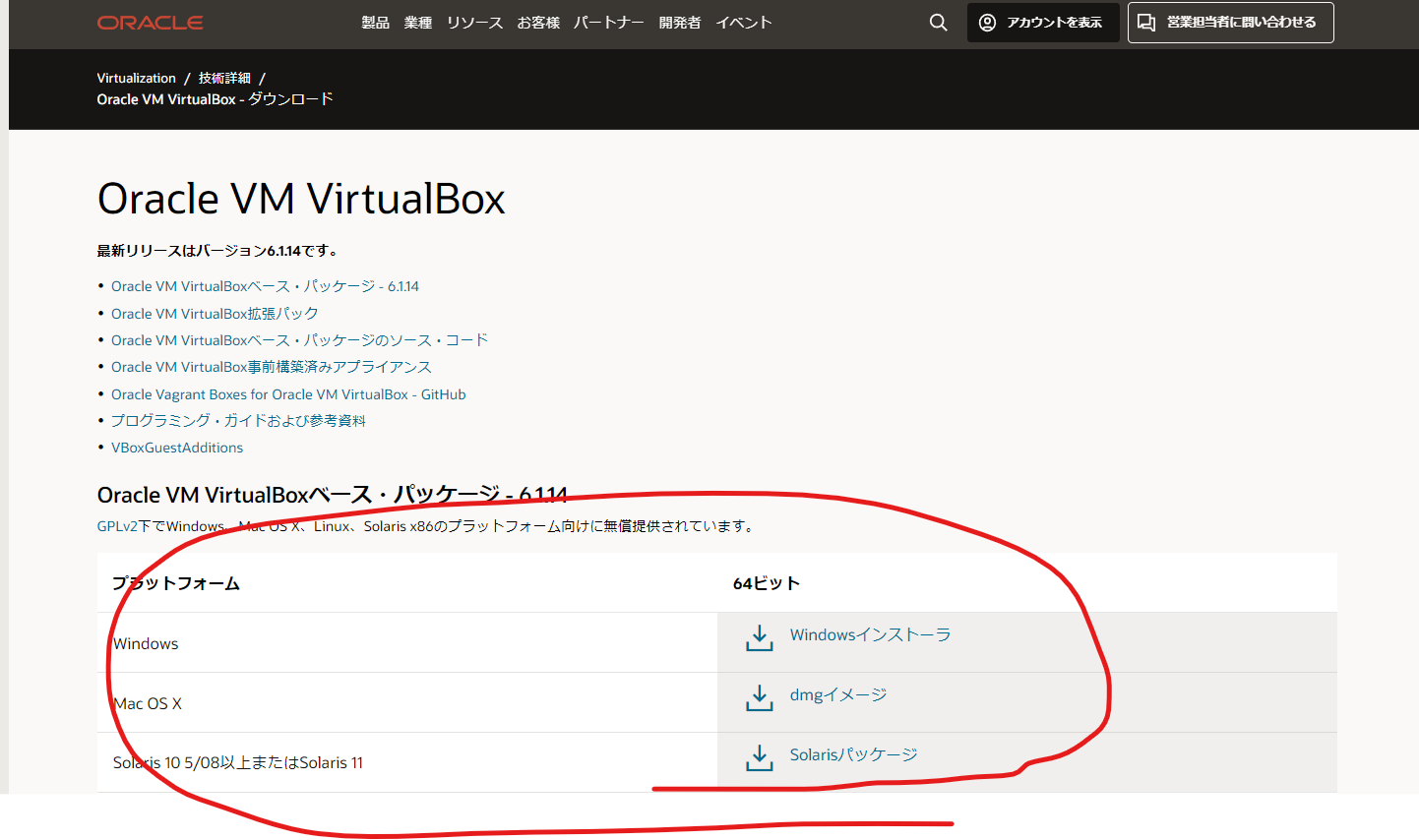Open the リソース menu
Viewport: 1419px width, 840px height.
(474, 23)
